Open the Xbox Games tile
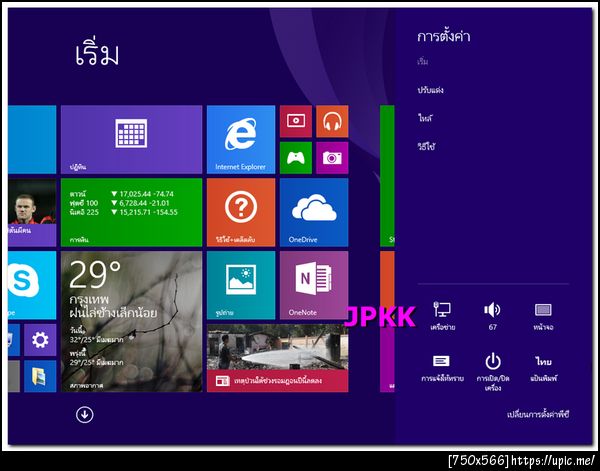This screenshot has height=471, width=600. point(296,158)
